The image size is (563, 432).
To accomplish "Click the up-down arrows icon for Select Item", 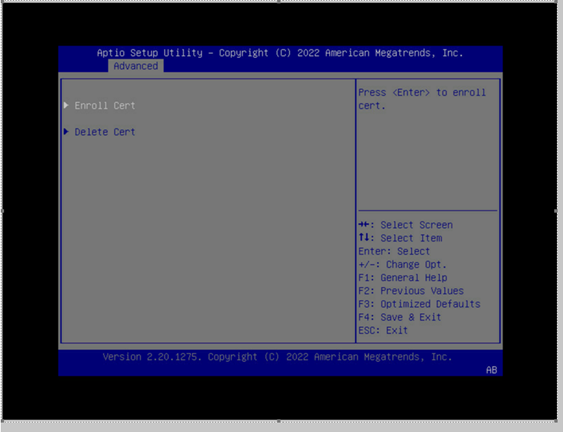I will [x=364, y=237].
